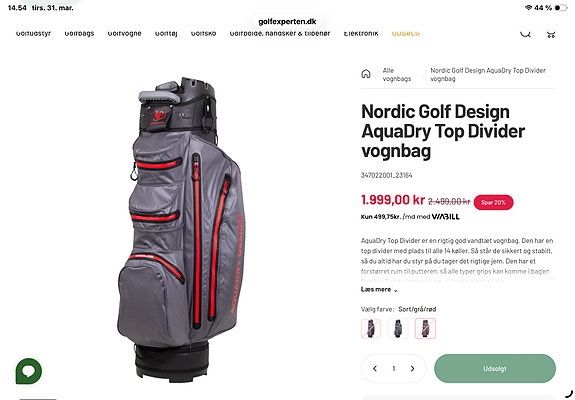The height and width of the screenshot is (400, 575).
Task: Open the UDSALG sale menu item
Action: [406, 33]
